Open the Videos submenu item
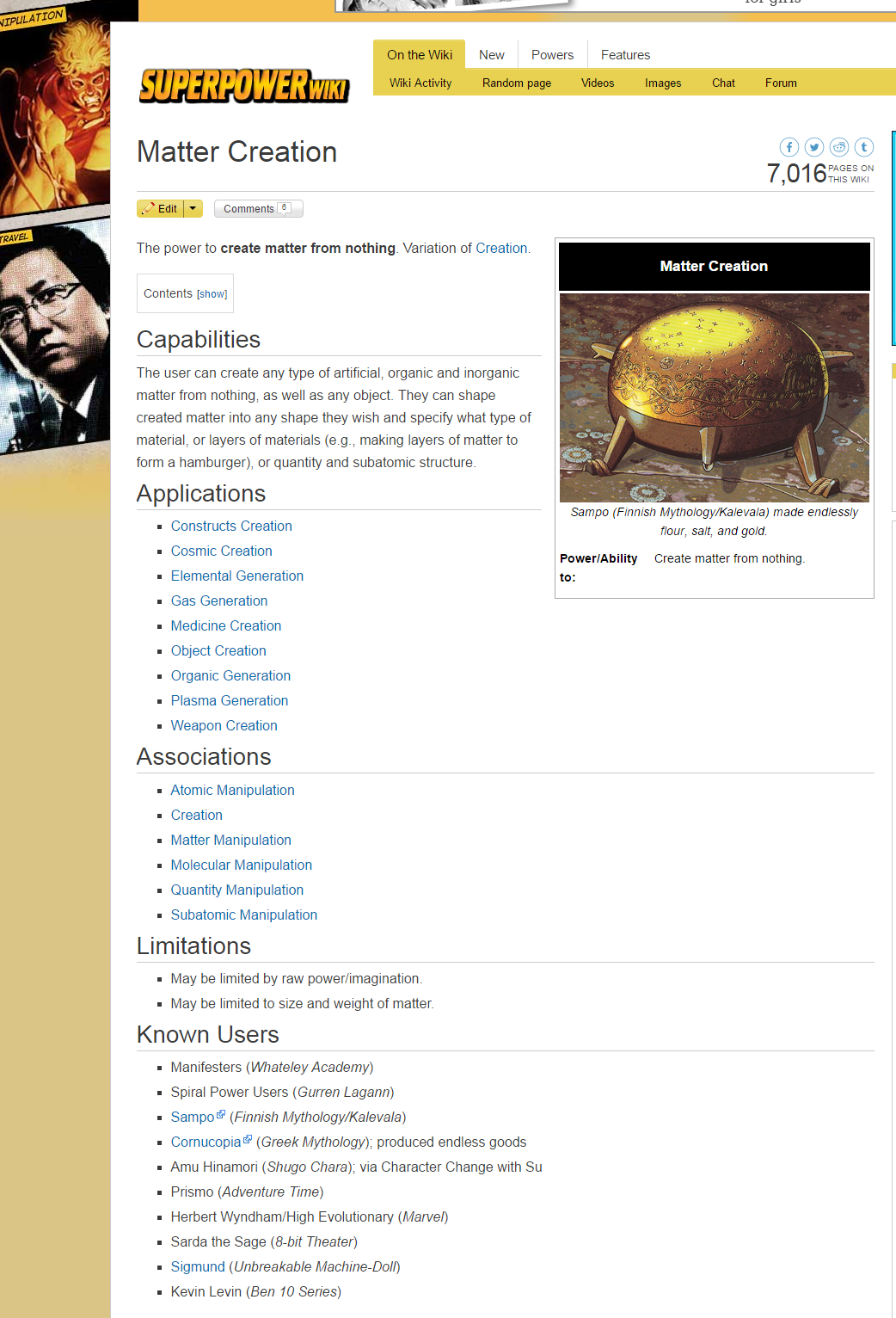 tap(598, 83)
